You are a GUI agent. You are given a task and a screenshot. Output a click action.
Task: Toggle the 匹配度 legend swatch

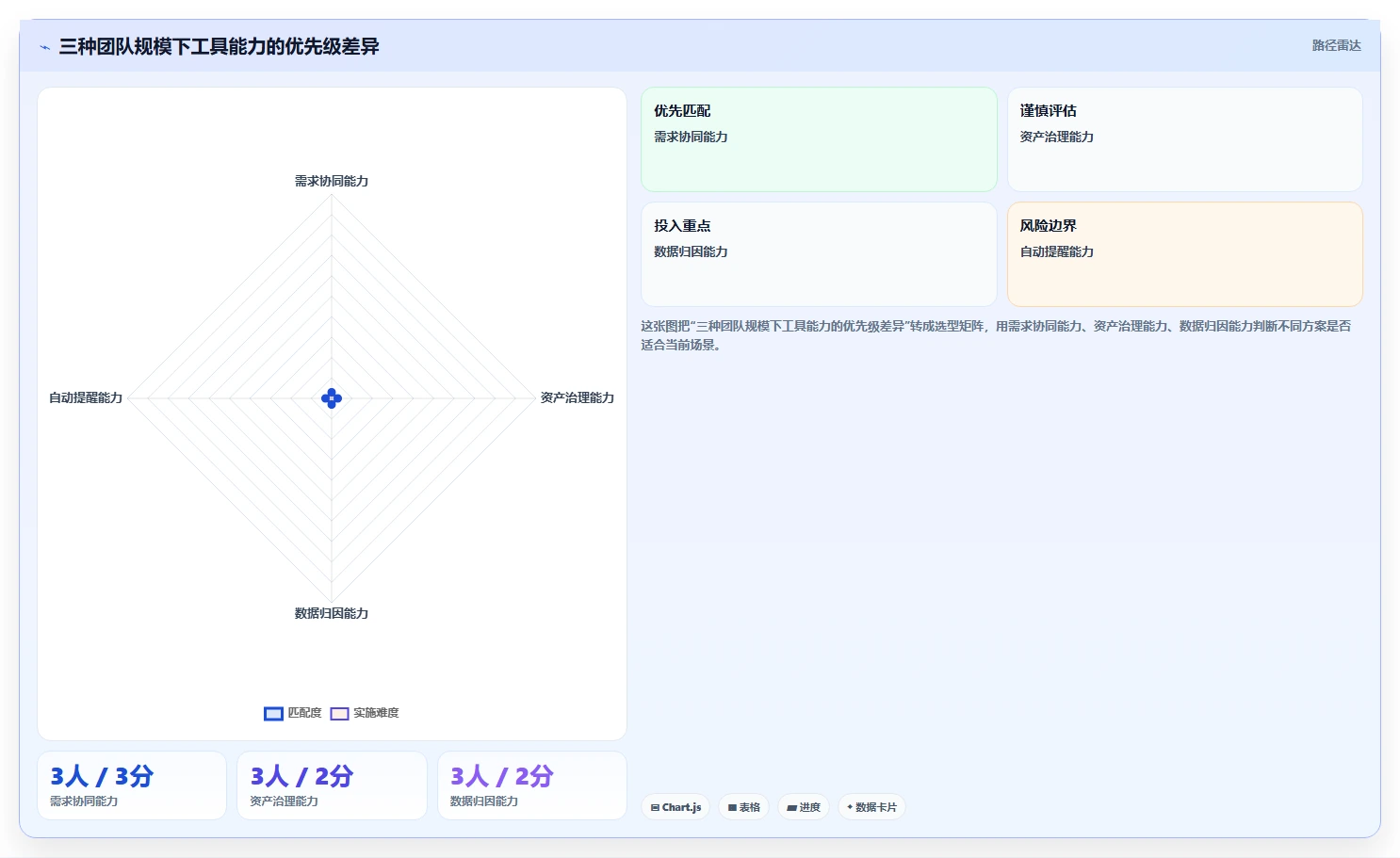point(273,713)
